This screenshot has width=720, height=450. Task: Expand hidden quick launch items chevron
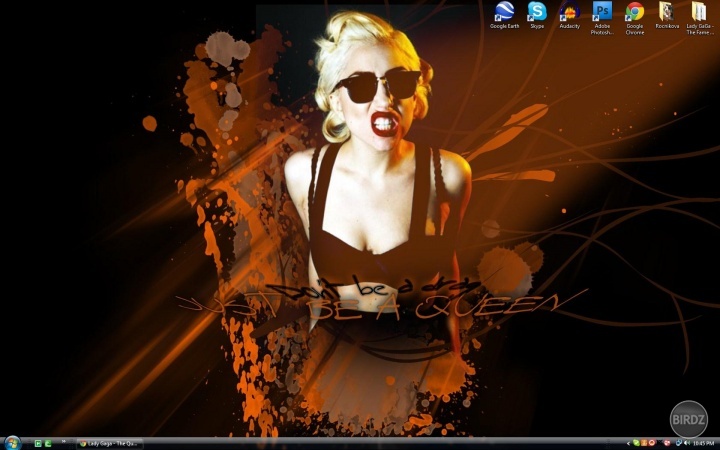64,442
